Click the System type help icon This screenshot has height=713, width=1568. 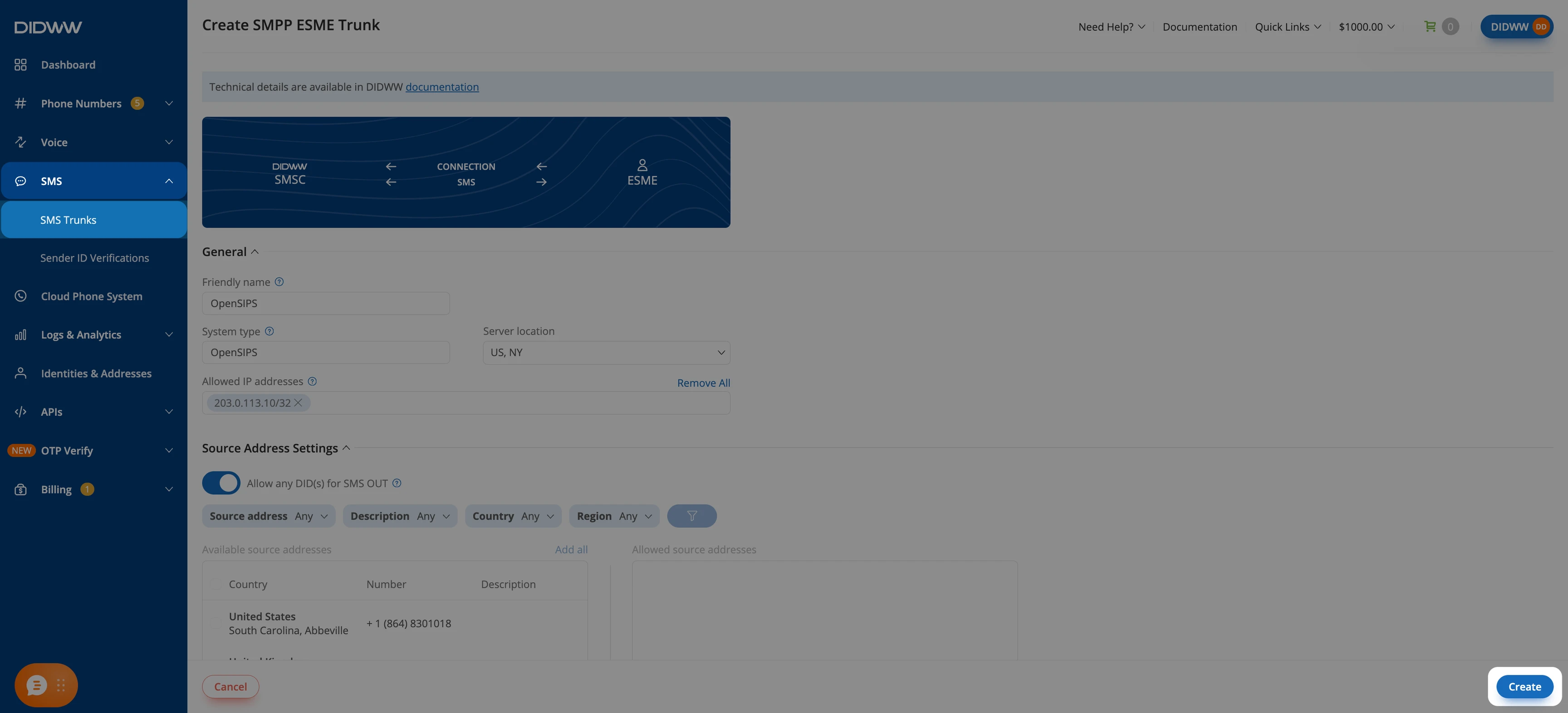[269, 331]
